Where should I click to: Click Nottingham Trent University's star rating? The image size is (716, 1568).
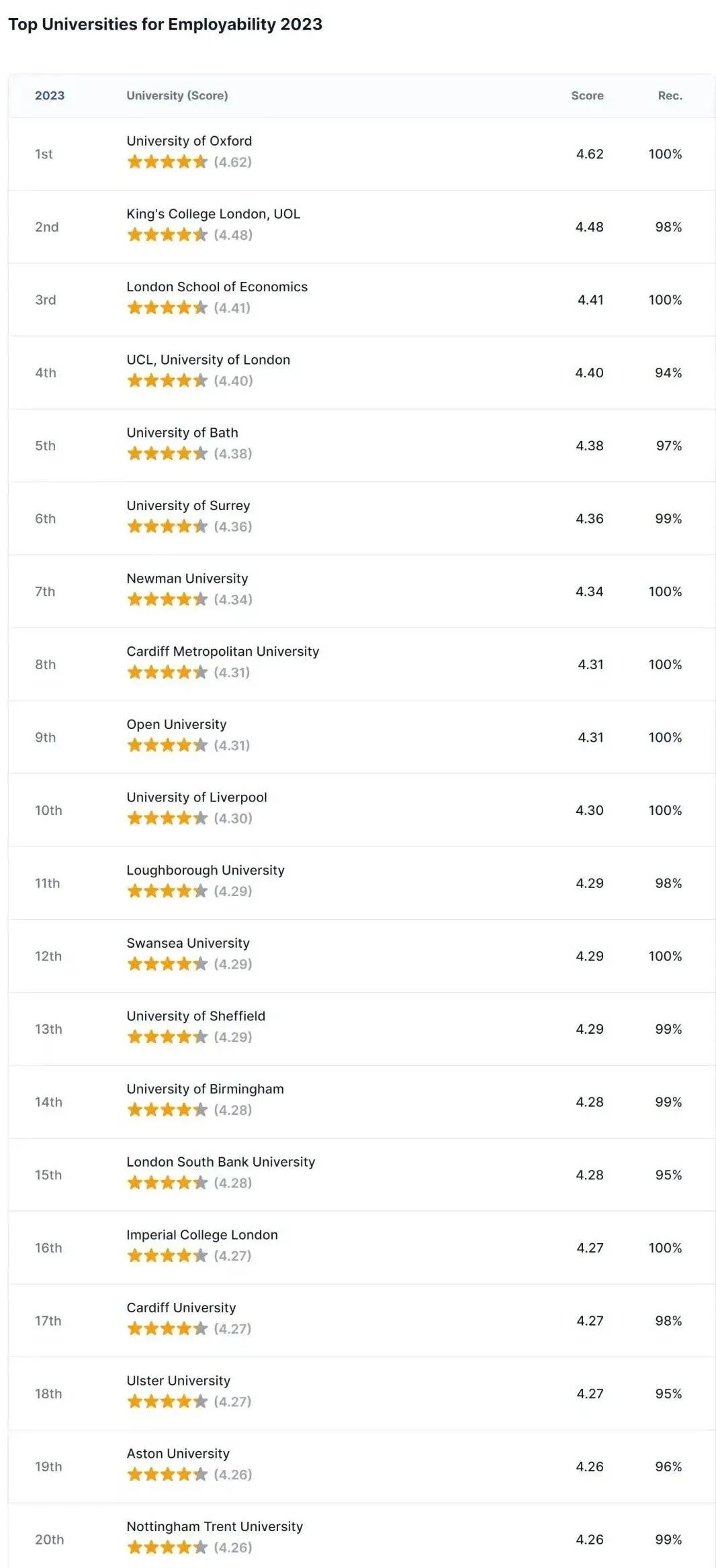(167, 1548)
